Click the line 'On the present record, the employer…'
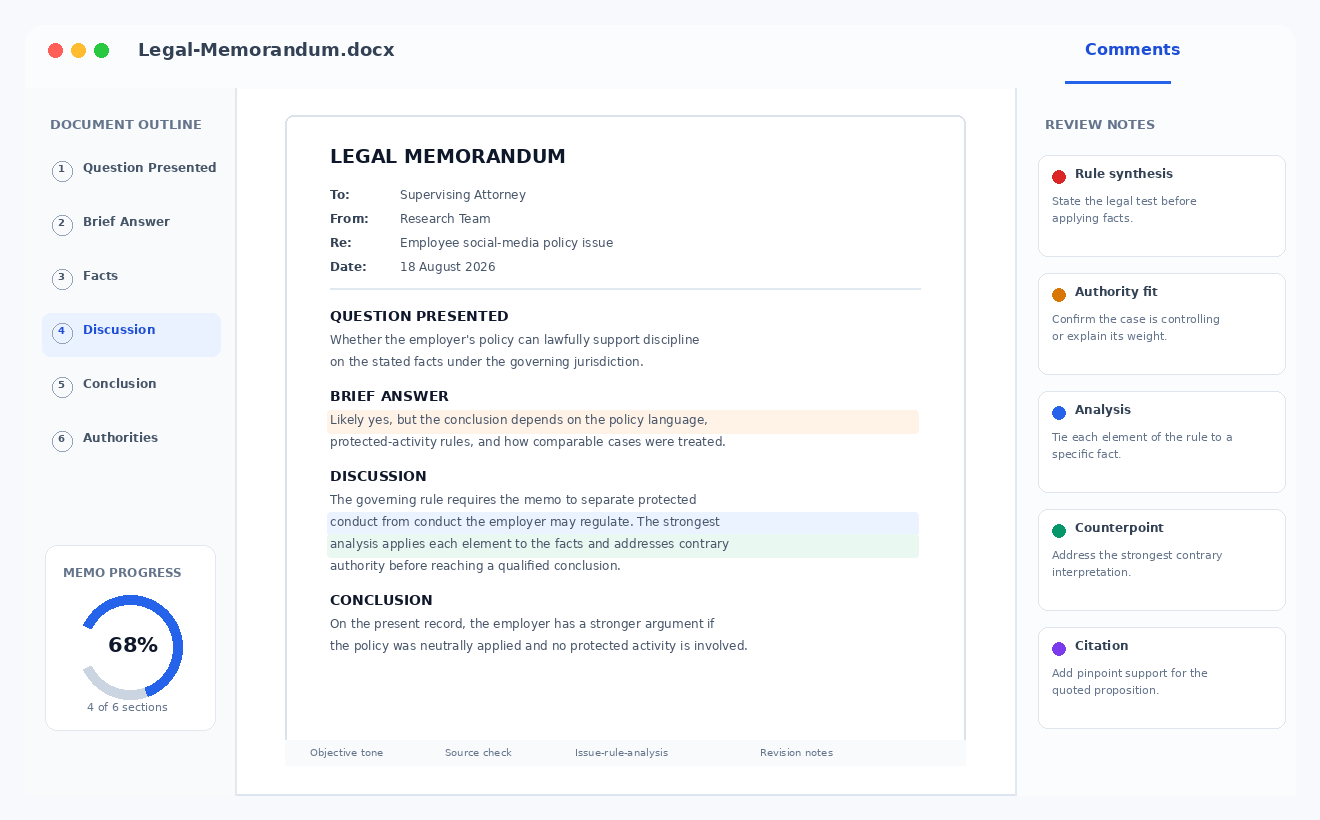The height and width of the screenshot is (820, 1320). (x=522, y=625)
